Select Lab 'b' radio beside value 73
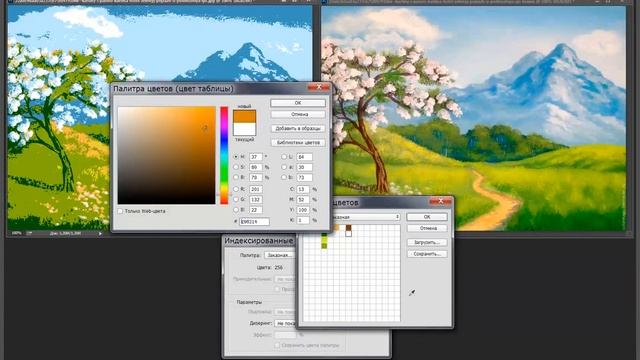The height and width of the screenshot is (360, 640). tap(284, 177)
